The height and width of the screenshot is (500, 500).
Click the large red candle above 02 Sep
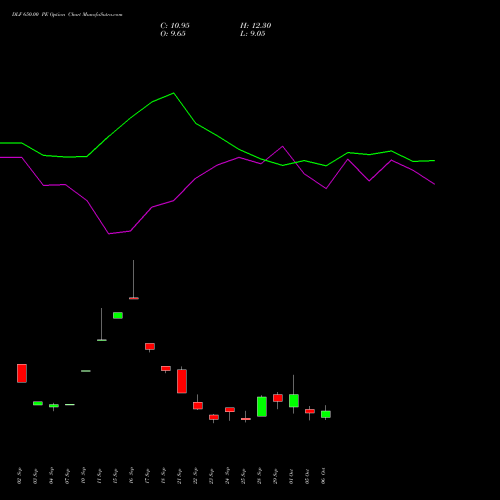22,373
